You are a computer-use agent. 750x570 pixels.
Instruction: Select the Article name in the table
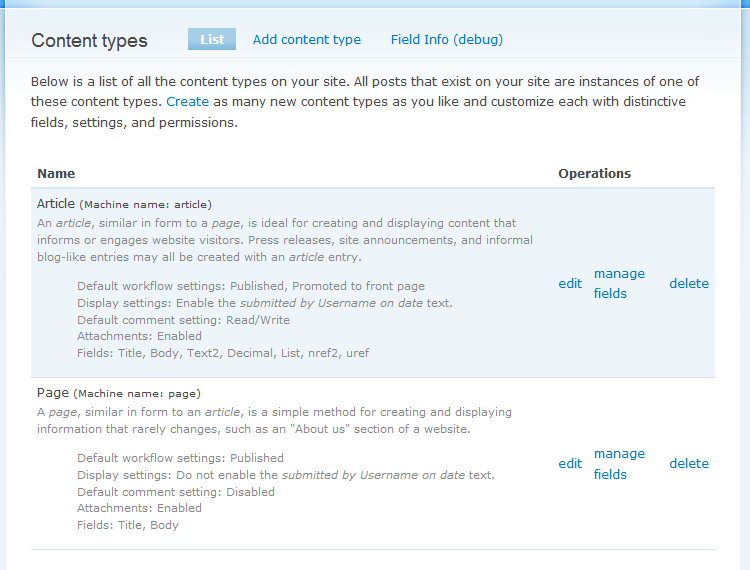56,204
